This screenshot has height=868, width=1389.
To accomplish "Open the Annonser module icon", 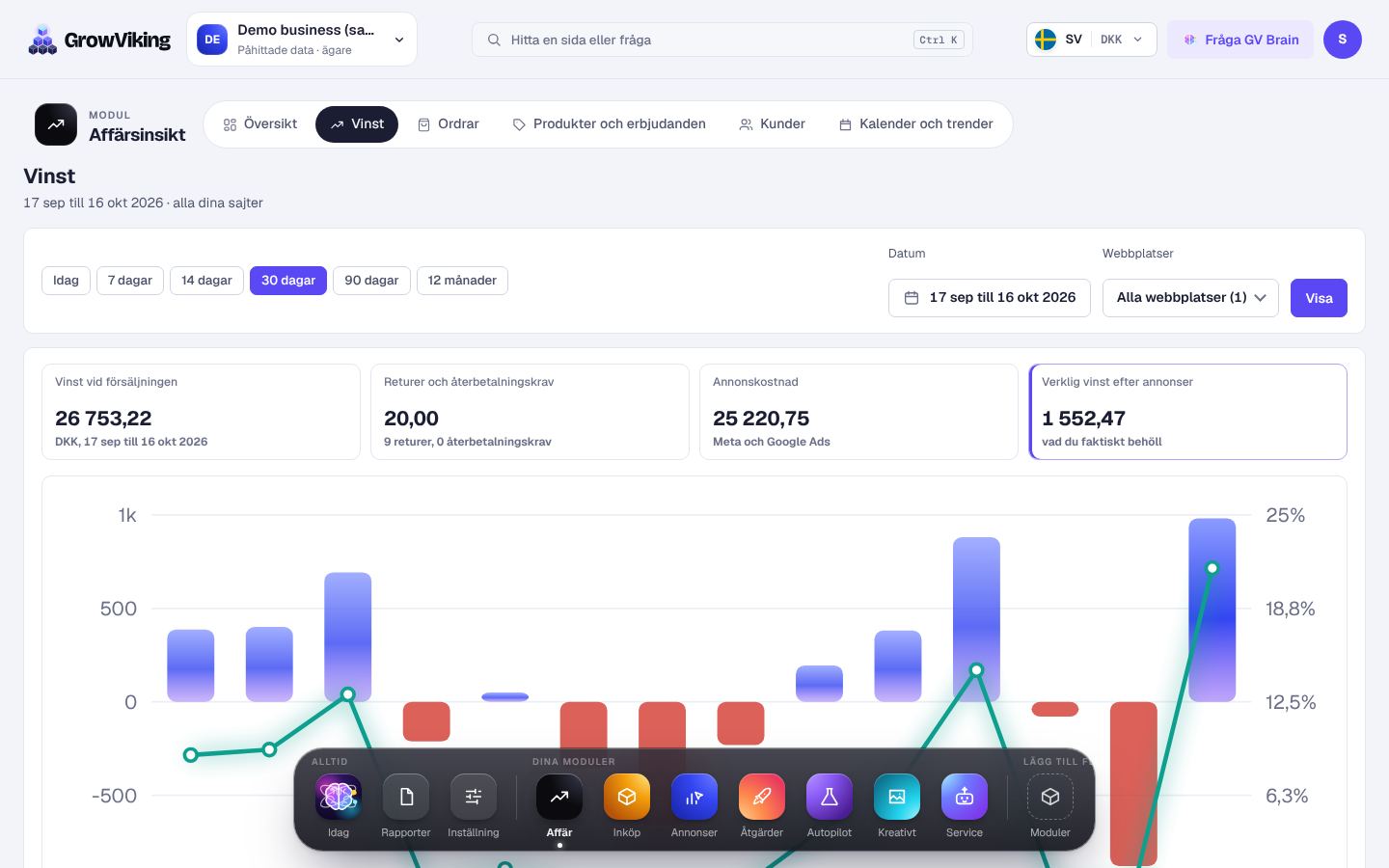I will point(694,797).
